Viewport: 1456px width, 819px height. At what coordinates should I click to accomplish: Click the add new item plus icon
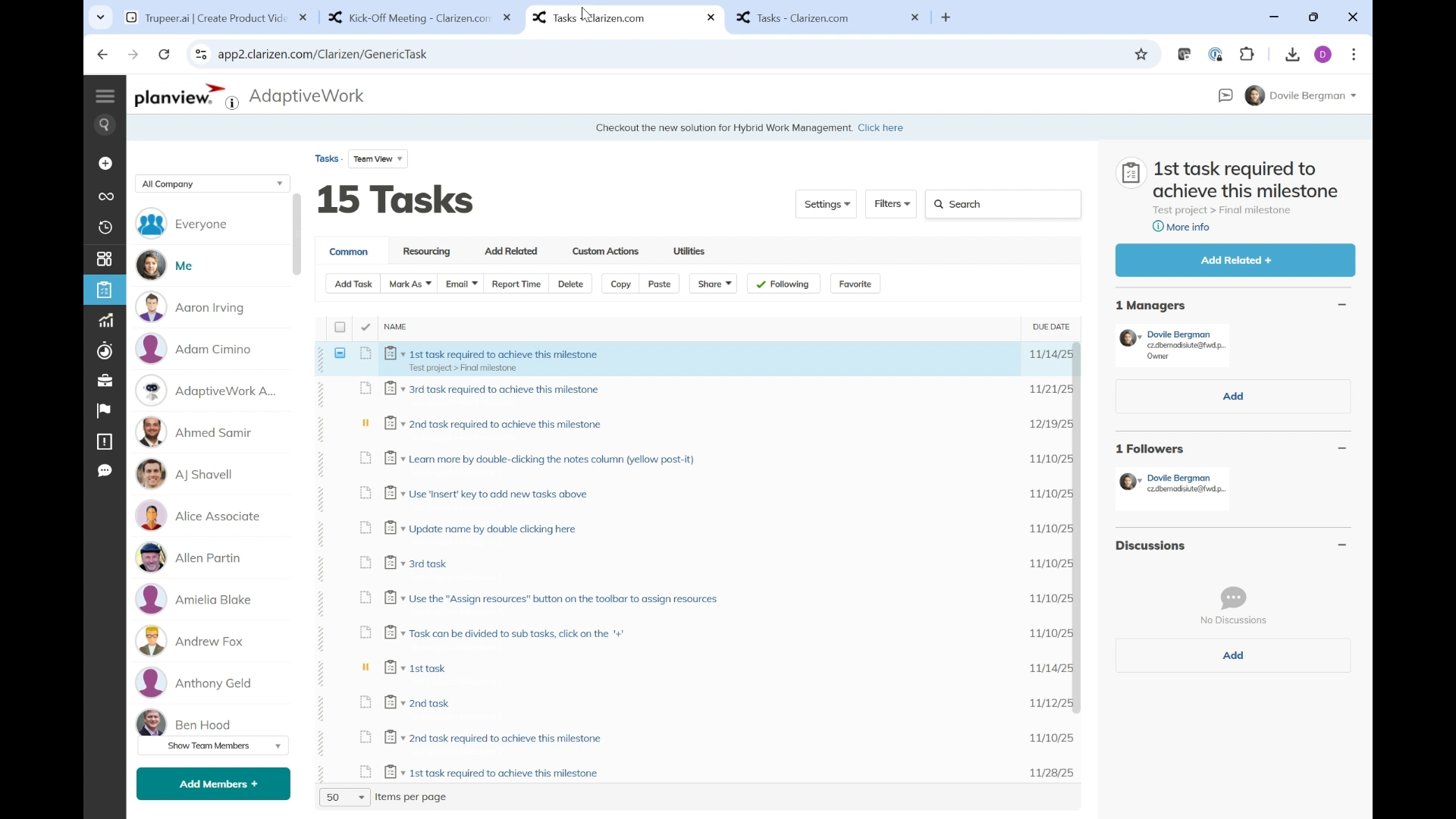coord(105,162)
